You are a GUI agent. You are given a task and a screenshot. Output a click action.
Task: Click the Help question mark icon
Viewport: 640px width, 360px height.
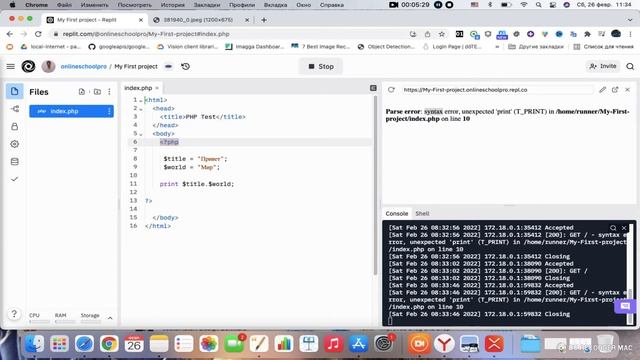coord(14,314)
